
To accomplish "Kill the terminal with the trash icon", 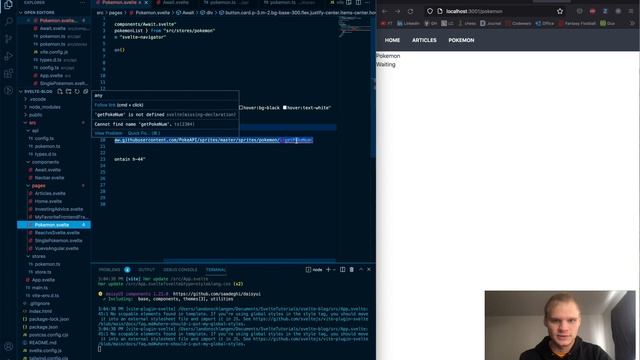I will coord(351,269).
